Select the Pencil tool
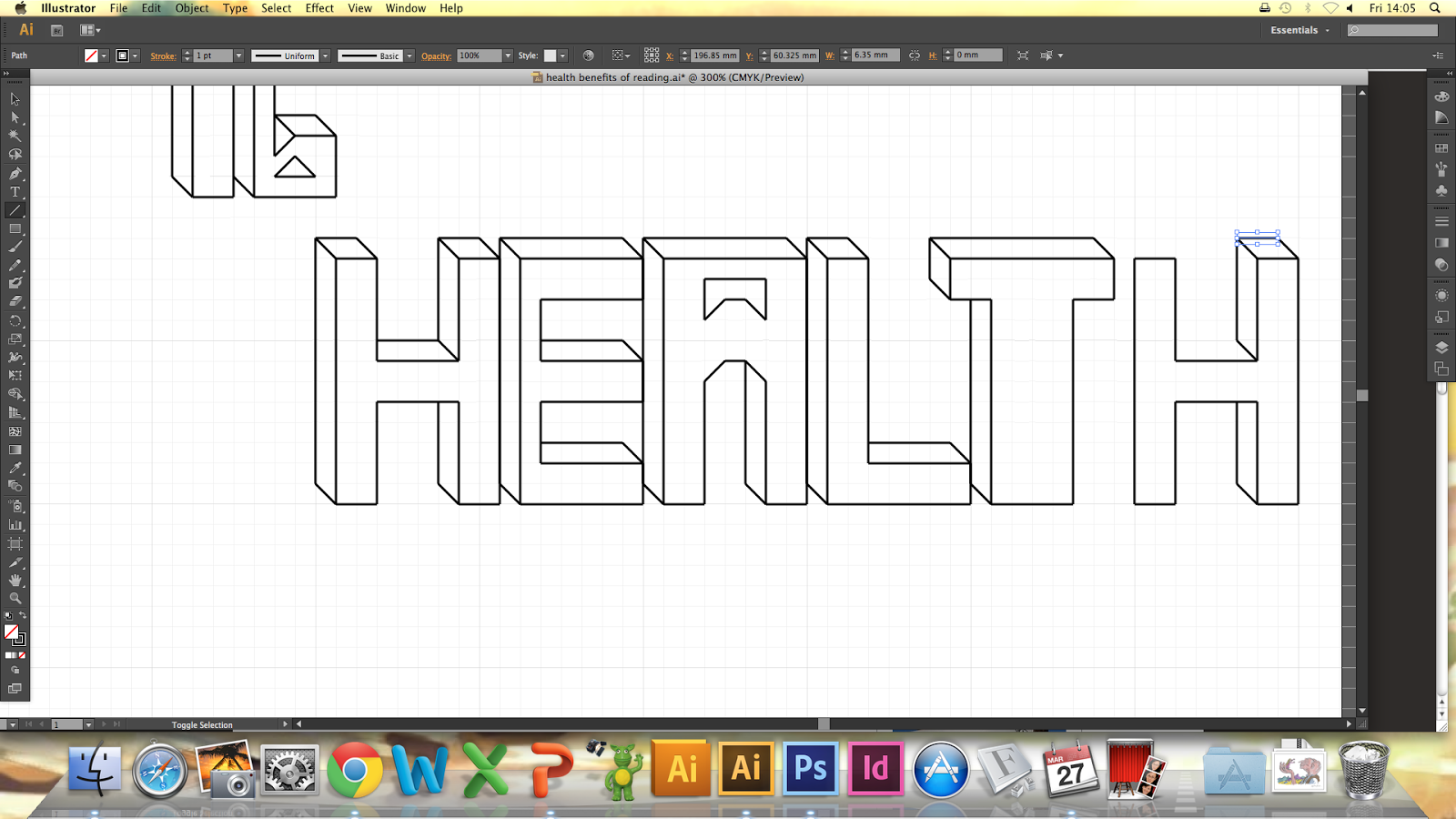The height and width of the screenshot is (819, 1456). (x=15, y=265)
